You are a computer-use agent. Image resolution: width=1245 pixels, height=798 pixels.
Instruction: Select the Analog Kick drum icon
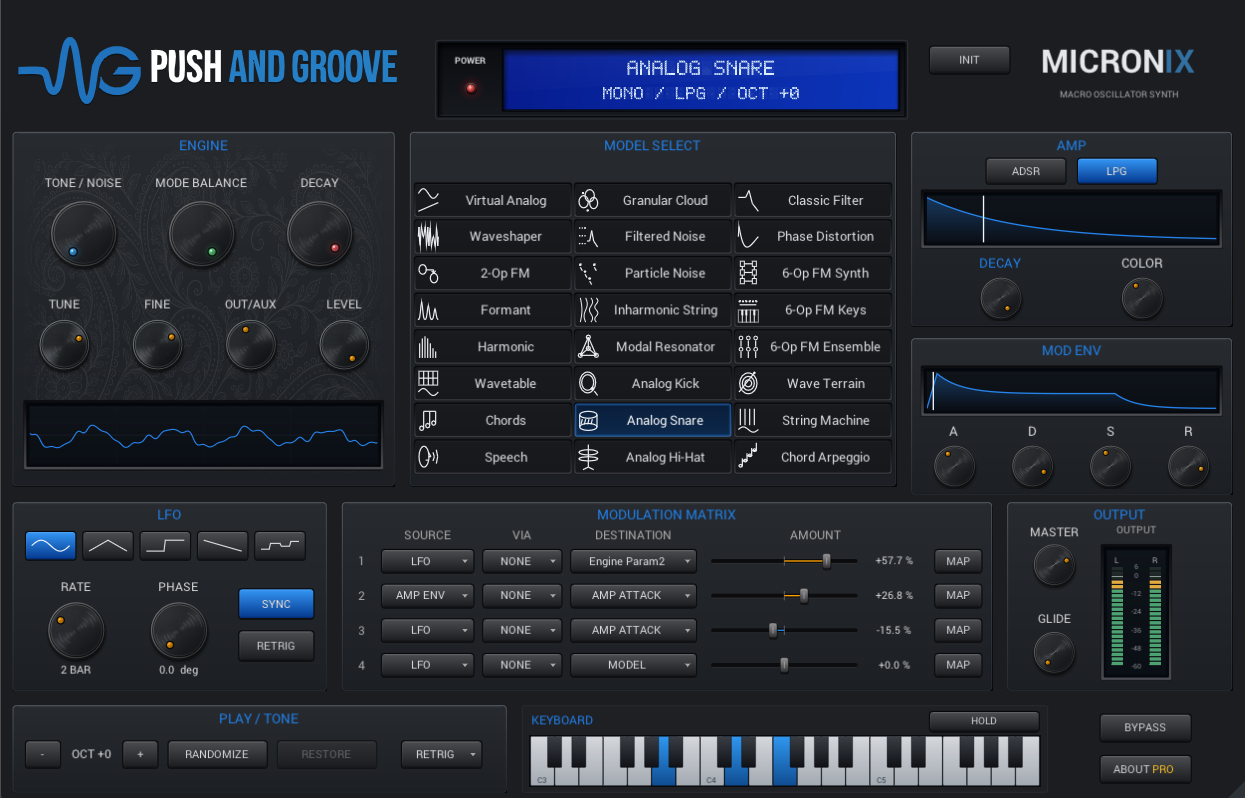tap(588, 383)
